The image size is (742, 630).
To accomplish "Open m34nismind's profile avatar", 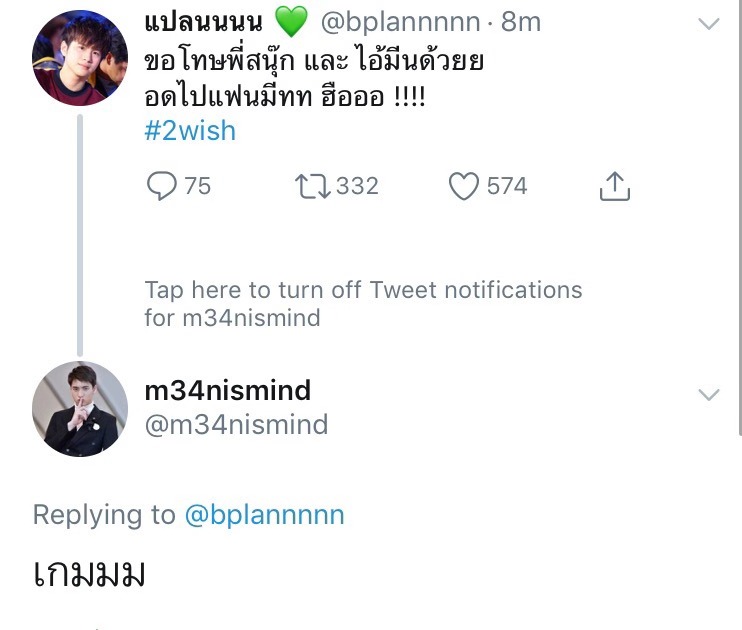I will coord(80,409).
